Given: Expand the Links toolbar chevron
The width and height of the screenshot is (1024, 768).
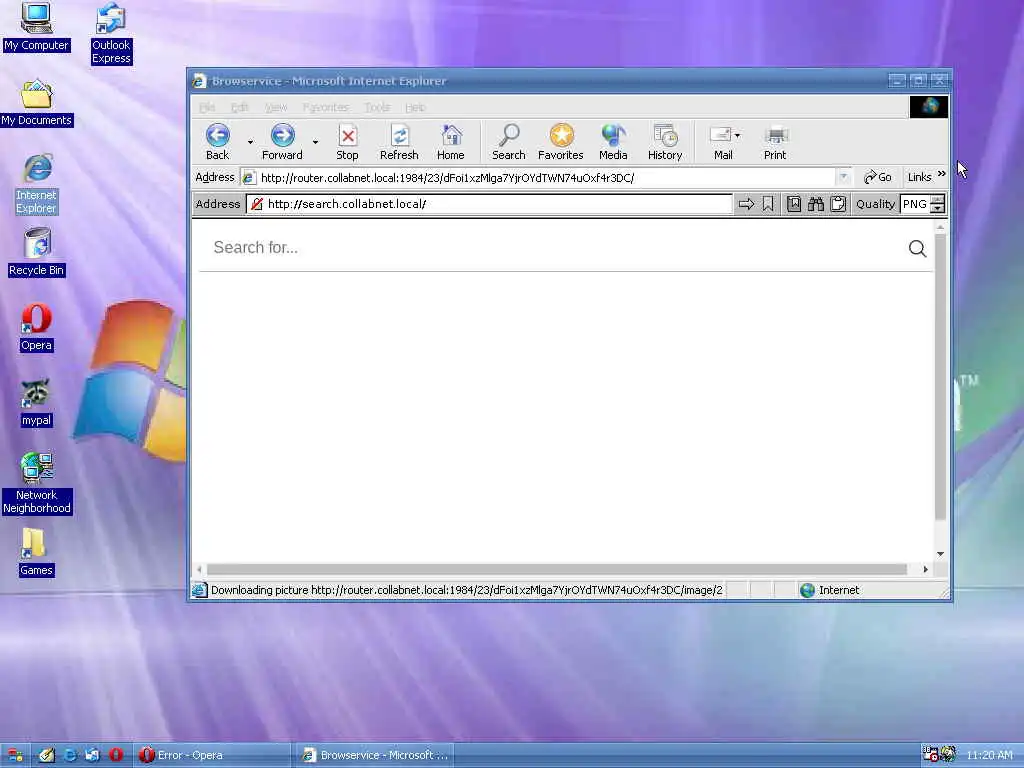Looking at the screenshot, I should pos(942,174).
